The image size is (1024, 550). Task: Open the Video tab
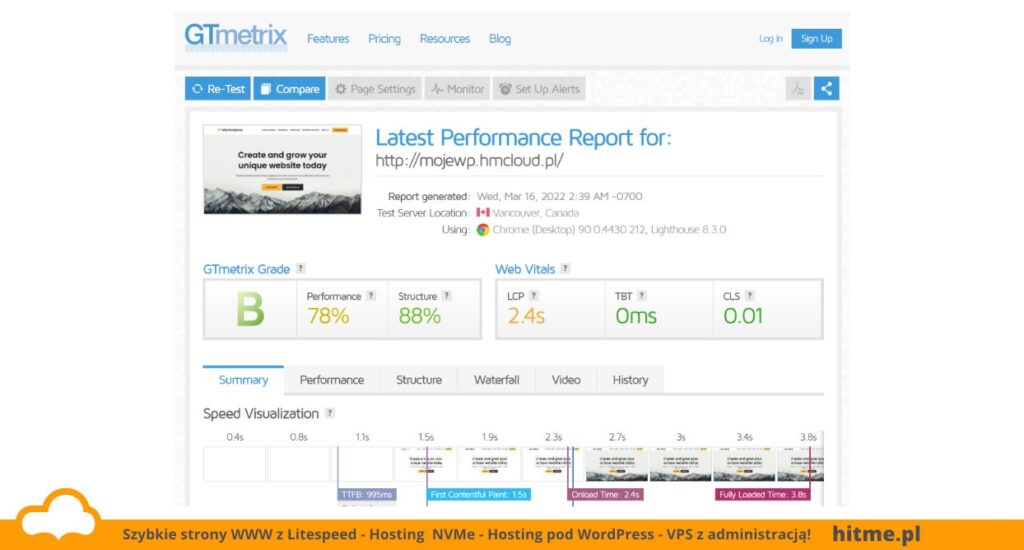[x=566, y=380]
